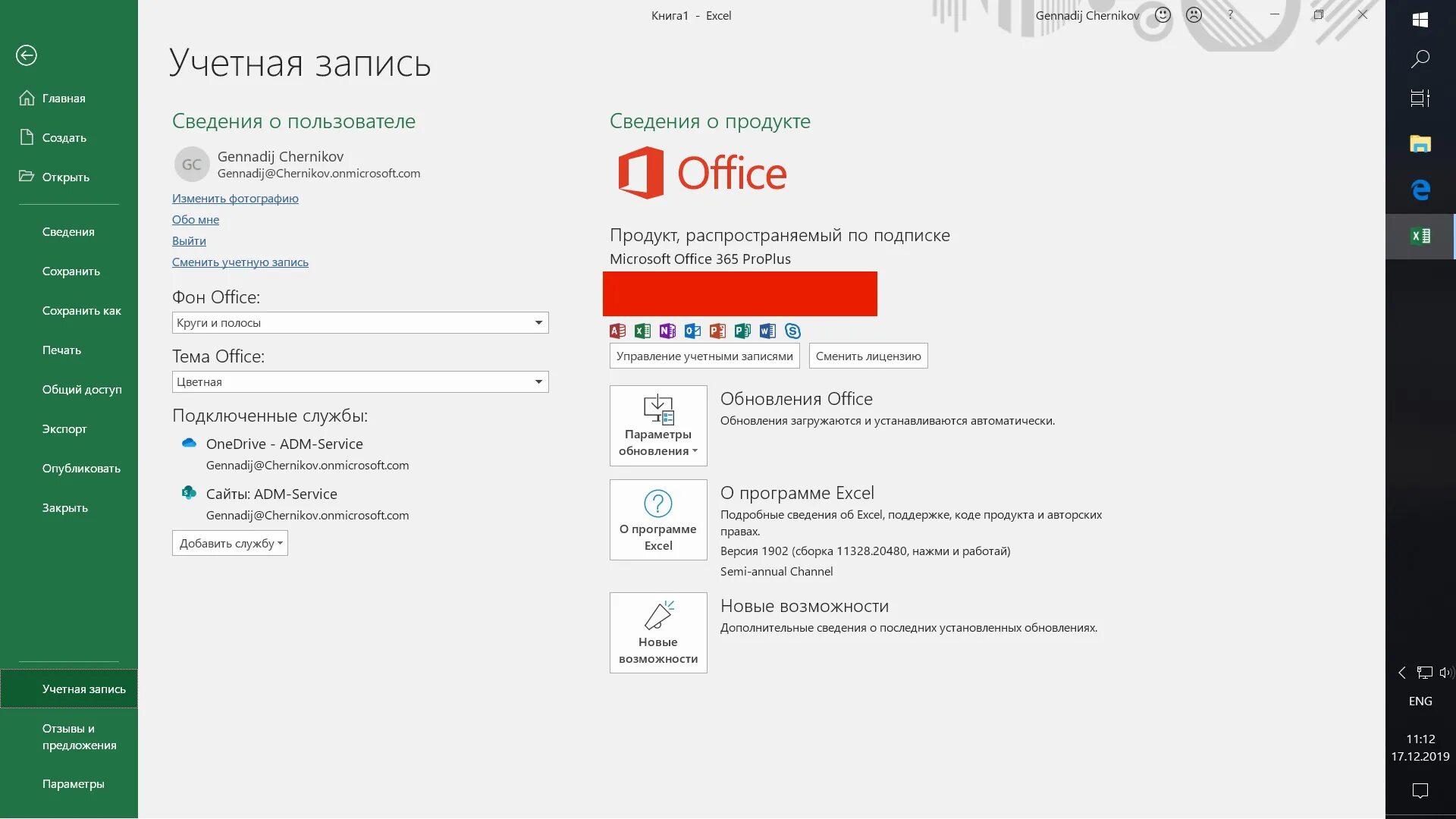1456x819 pixels.
Task: Click Microsoft Office 365 ProPlus text
Action: pos(700,259)
